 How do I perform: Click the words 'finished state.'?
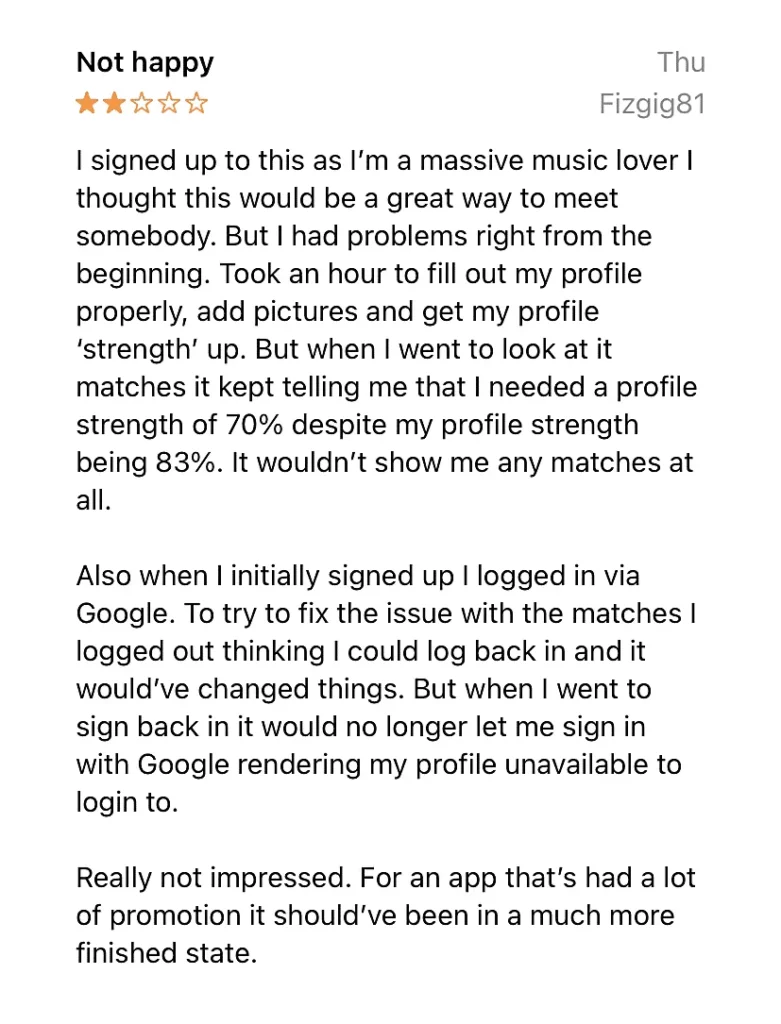167,953
